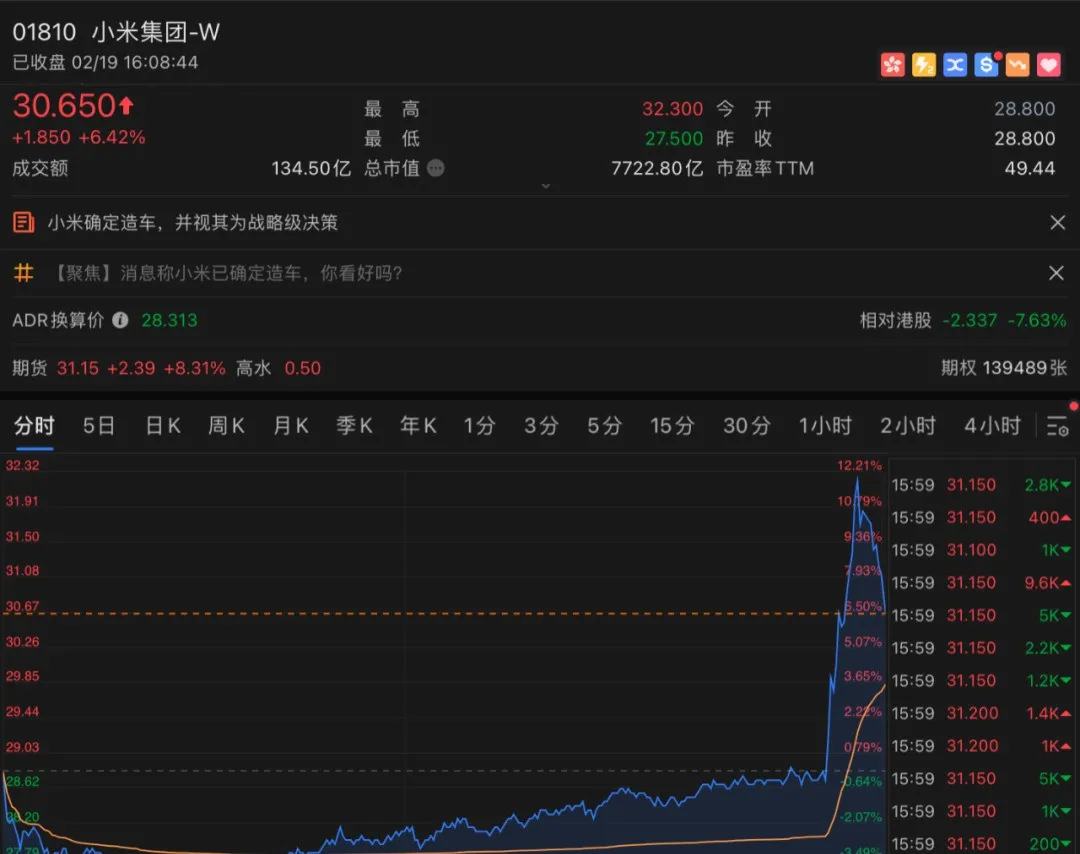
Task: Tap the orange downward trend icon
Action: click(1017, 65)
